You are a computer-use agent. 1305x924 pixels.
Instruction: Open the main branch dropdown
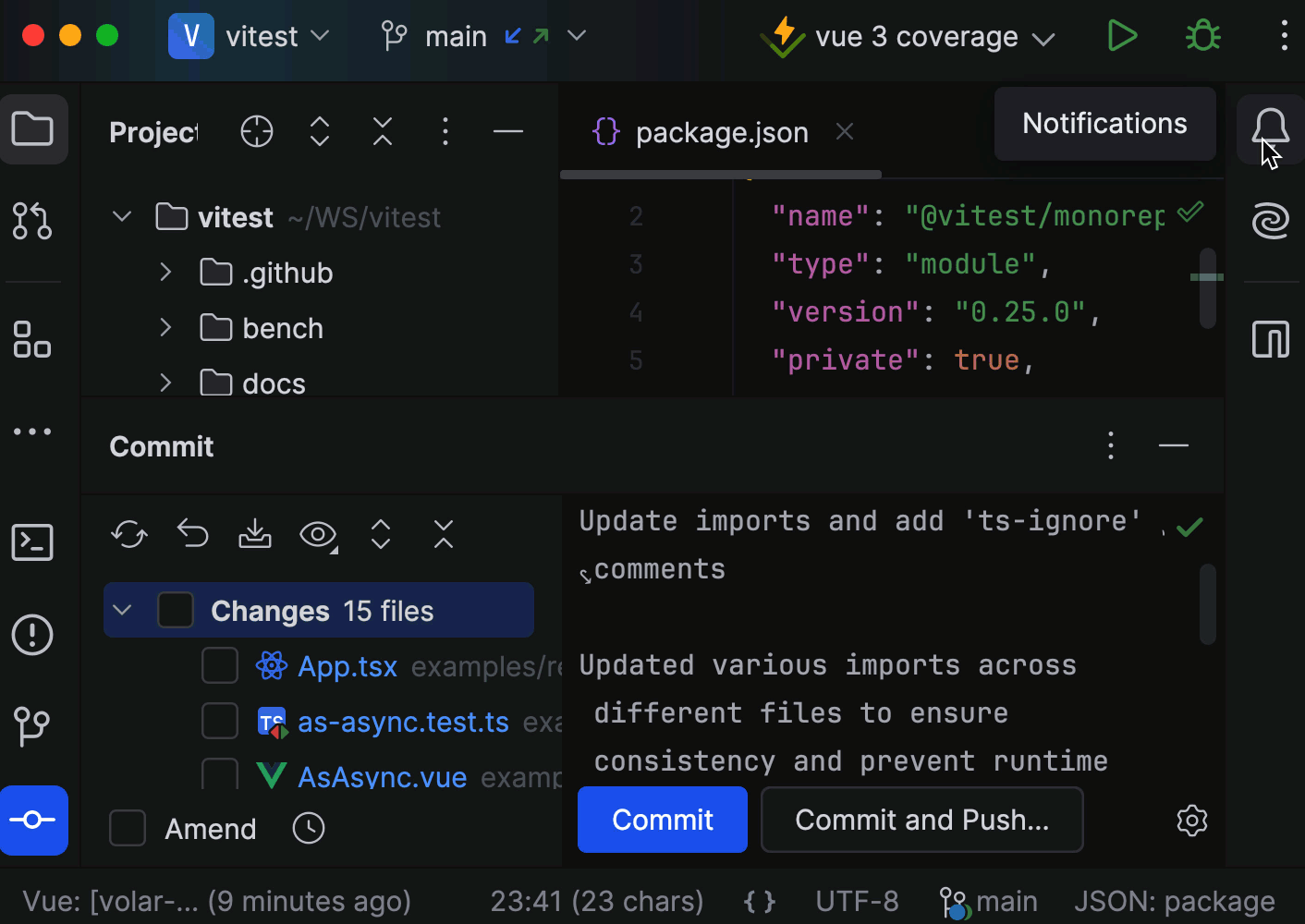click(x=577, y=35)
